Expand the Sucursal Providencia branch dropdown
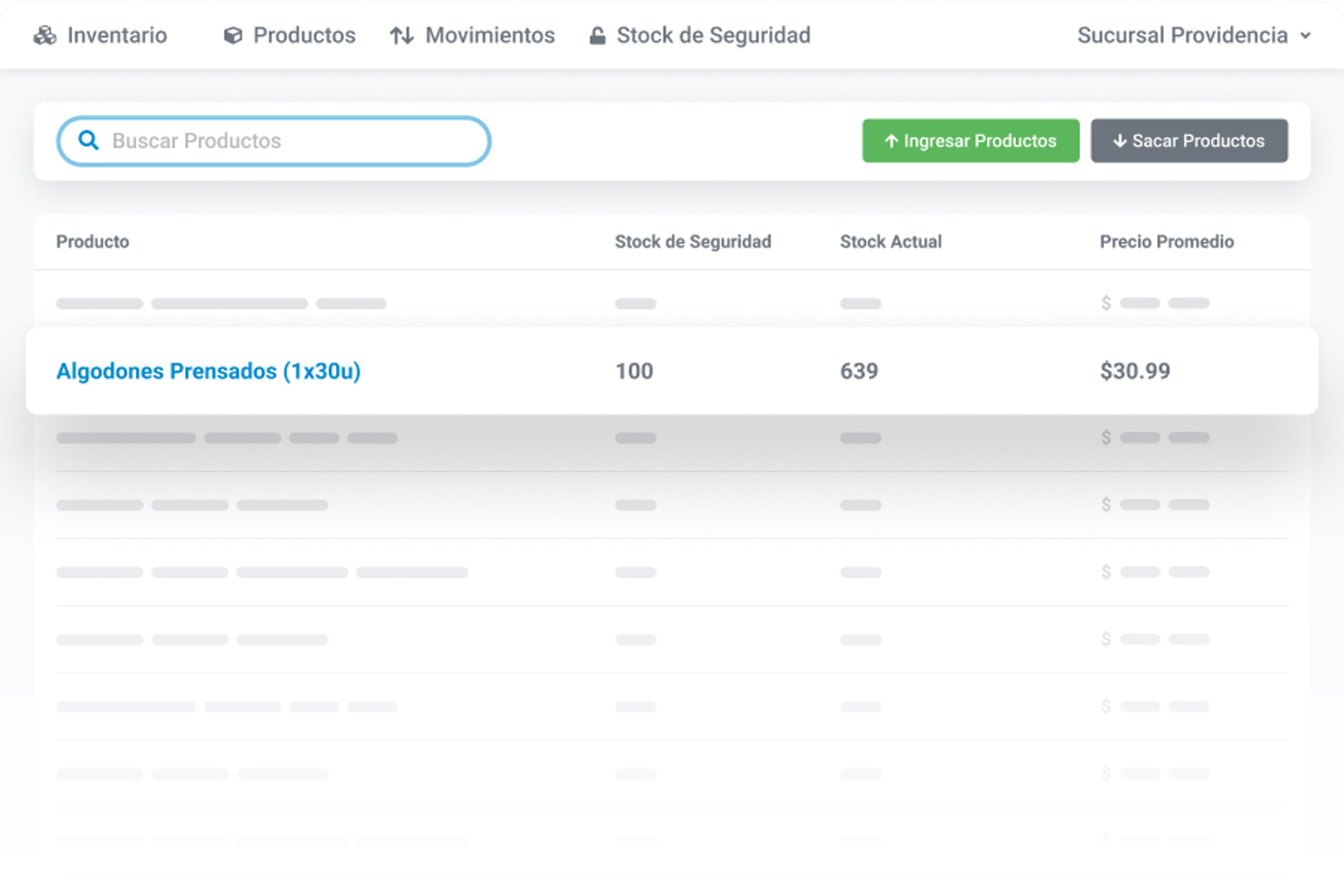Screen dimensions: 1344x896 (x=1194, y=35)
